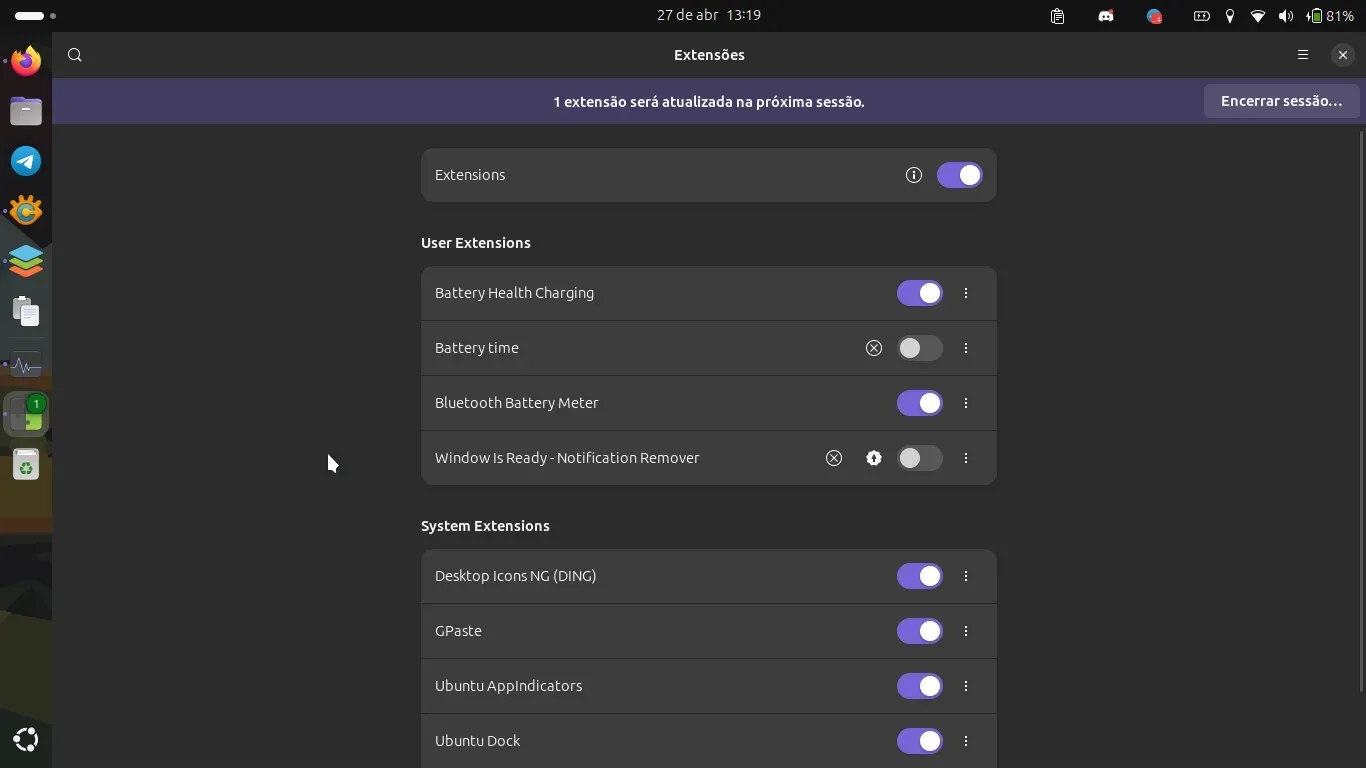Click update icon for Window Is Ready extension
The width and height of the screenshot is (1366, 768).
click(873, 458)
